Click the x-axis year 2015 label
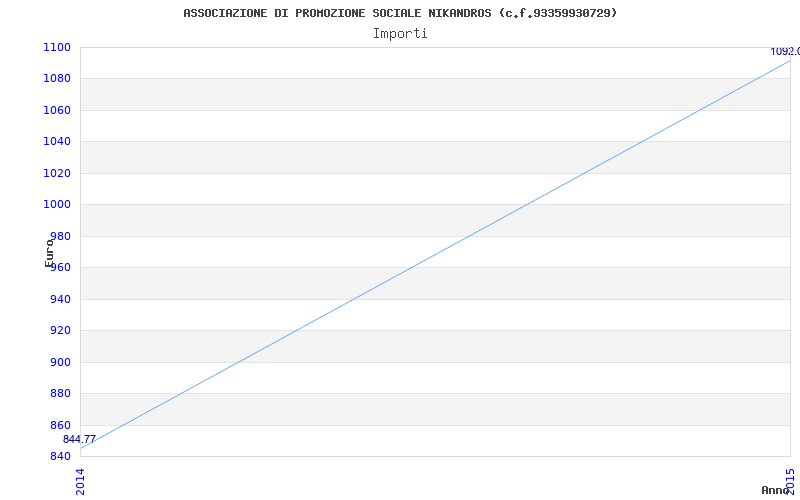Viewport: 800px width, 500px height. [790, 482]
